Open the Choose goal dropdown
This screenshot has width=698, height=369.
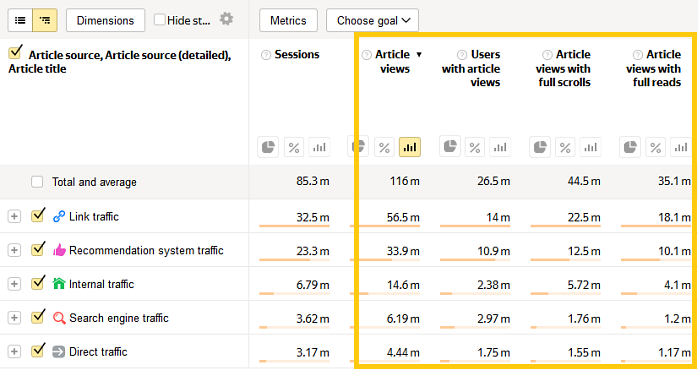tap(372, 20)
